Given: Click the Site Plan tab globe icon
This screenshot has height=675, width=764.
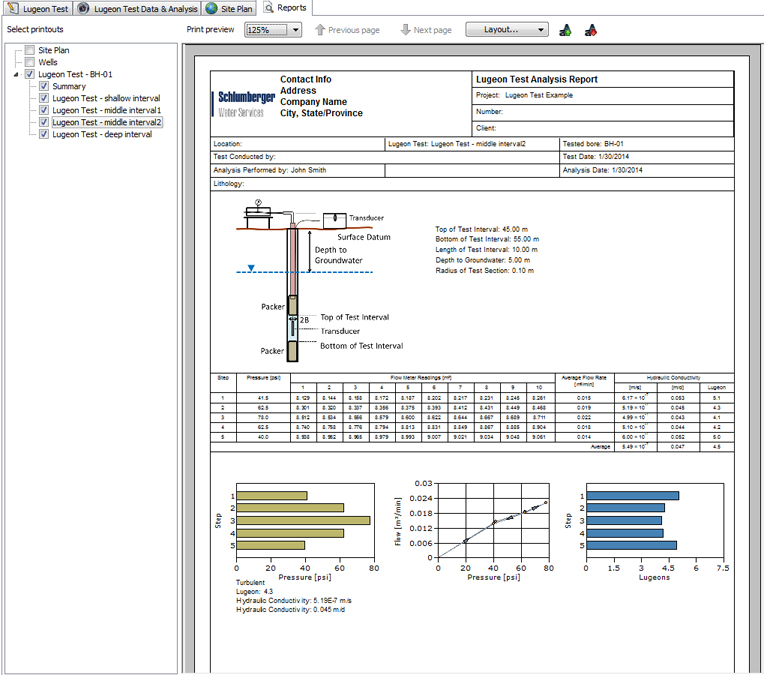Looking at the screenshot, I should pos(211,8).
